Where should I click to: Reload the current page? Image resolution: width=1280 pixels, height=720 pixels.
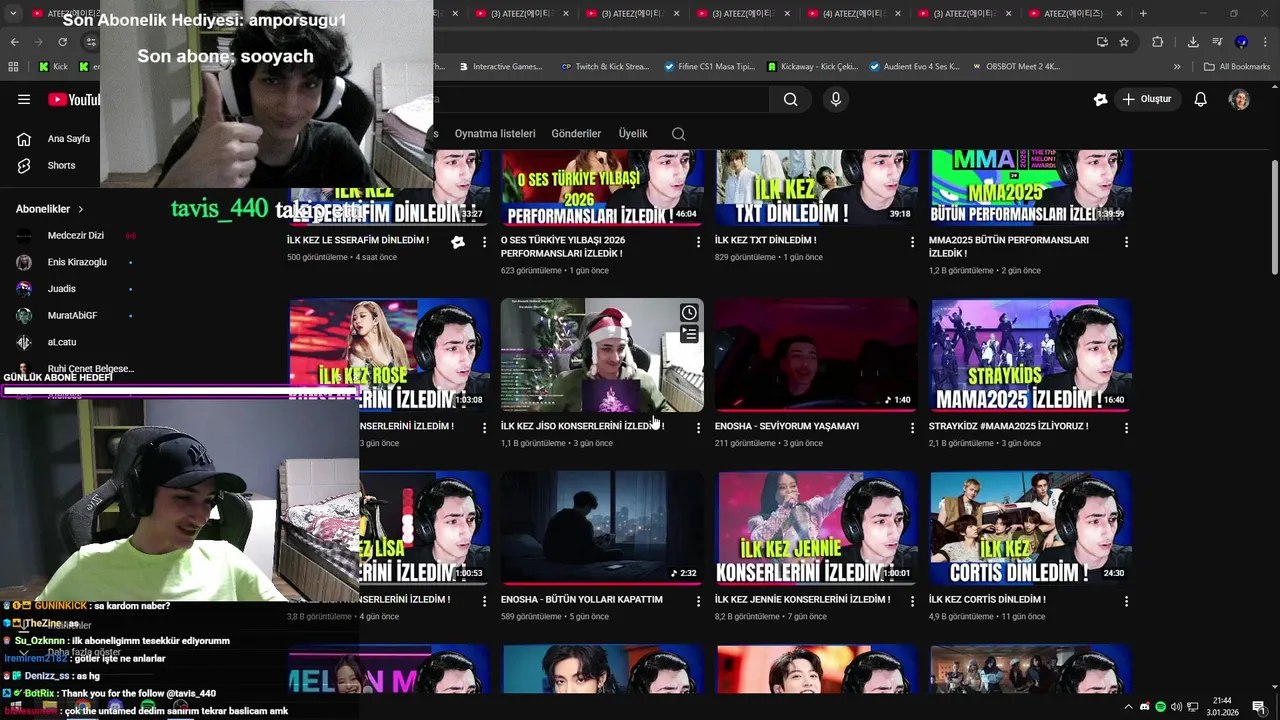(62, 42)
